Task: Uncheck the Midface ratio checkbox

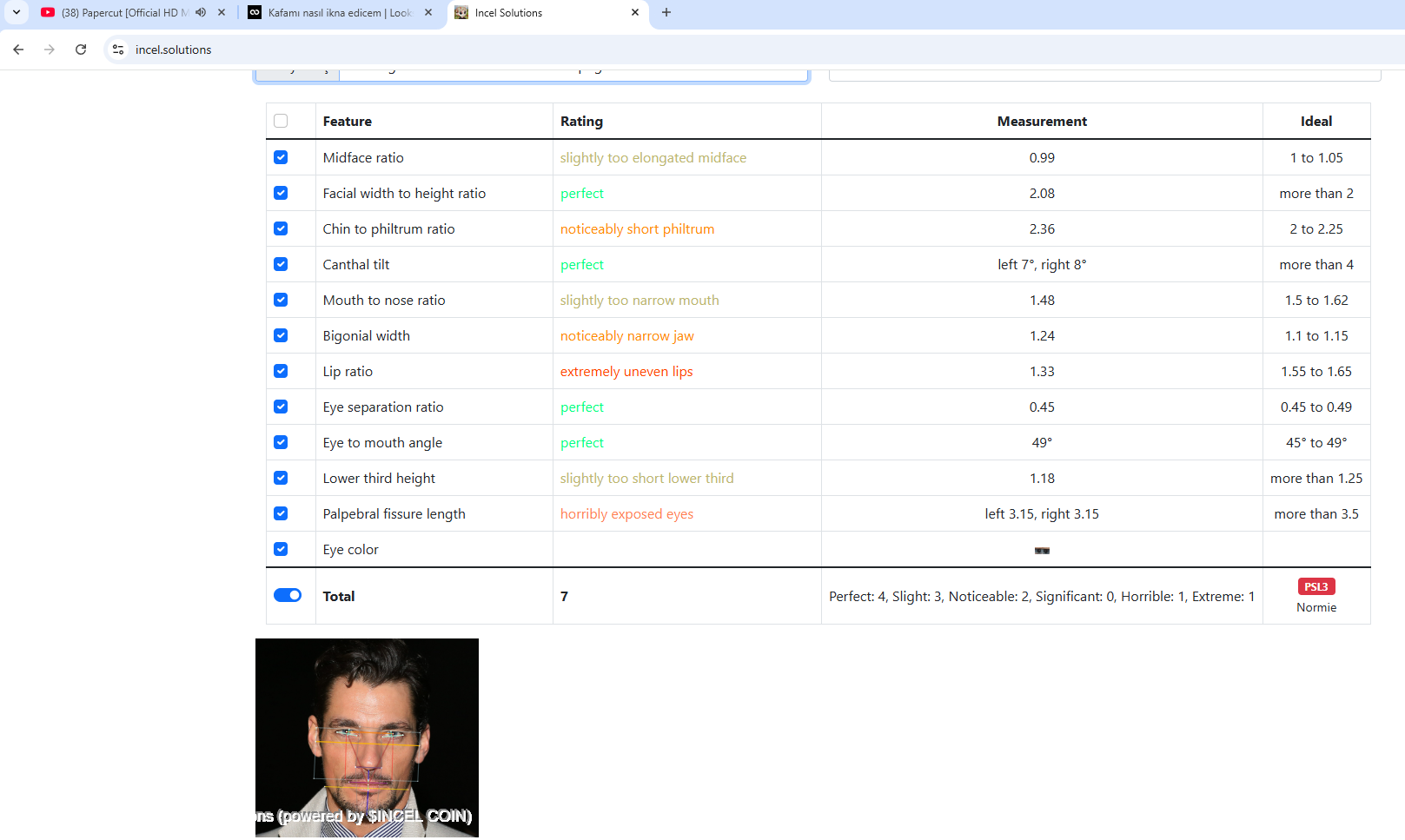Action: 281,157
